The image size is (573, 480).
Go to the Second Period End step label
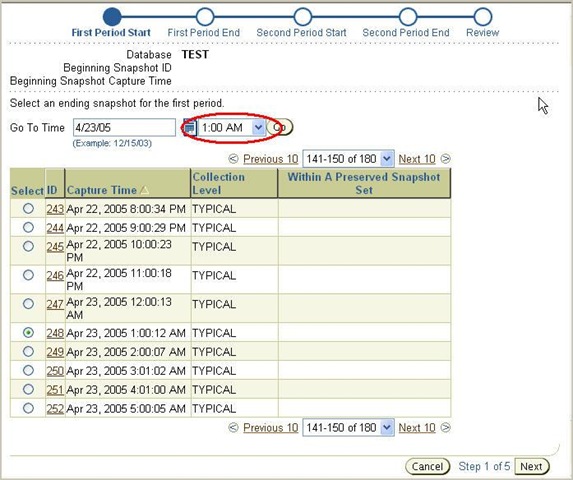click(406, 33)
